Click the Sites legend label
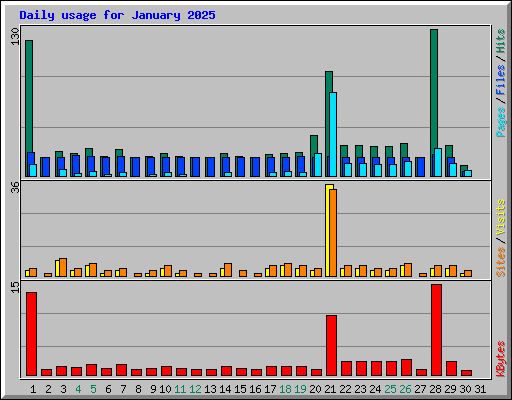The image size is (512, 400). pos(500,262)
